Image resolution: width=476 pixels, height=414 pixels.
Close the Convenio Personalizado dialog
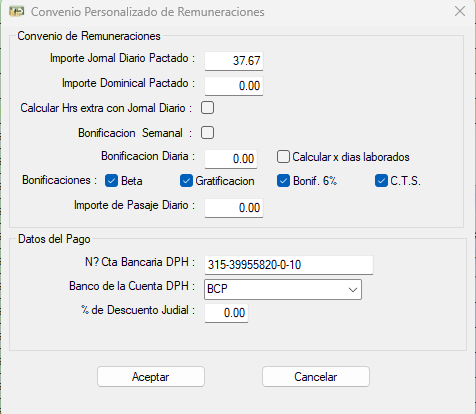click(x=460, y=11)
